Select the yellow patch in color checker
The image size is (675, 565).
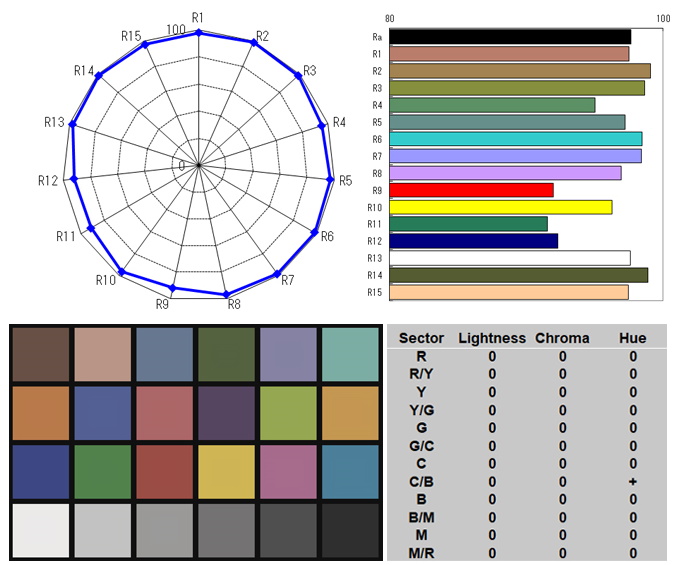click(x=226, y=472)
